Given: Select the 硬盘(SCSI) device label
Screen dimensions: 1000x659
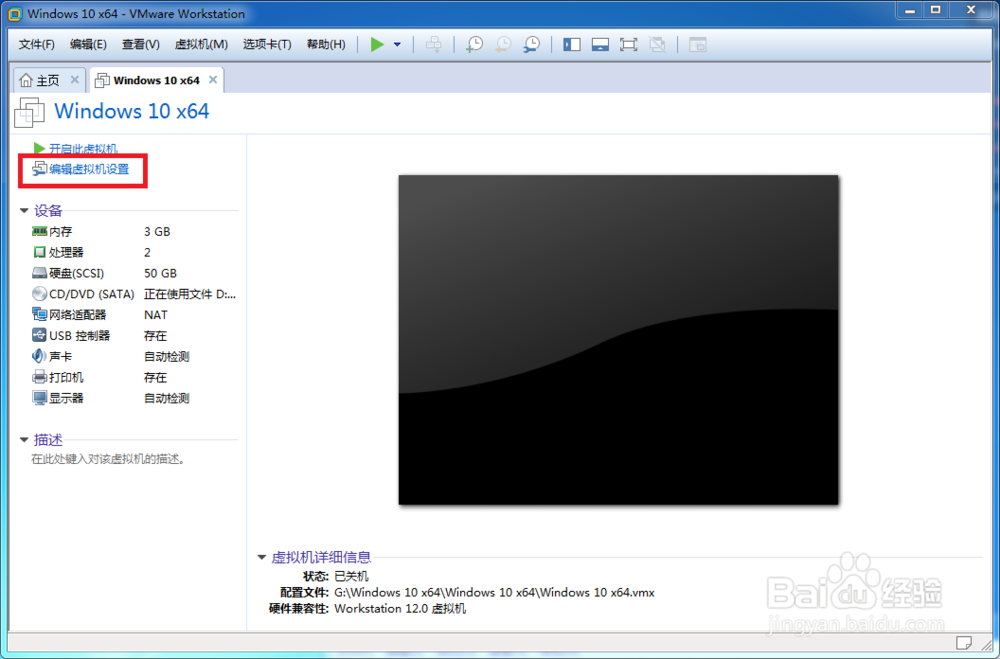Looking at the screenshot, I should pos(77,273).
